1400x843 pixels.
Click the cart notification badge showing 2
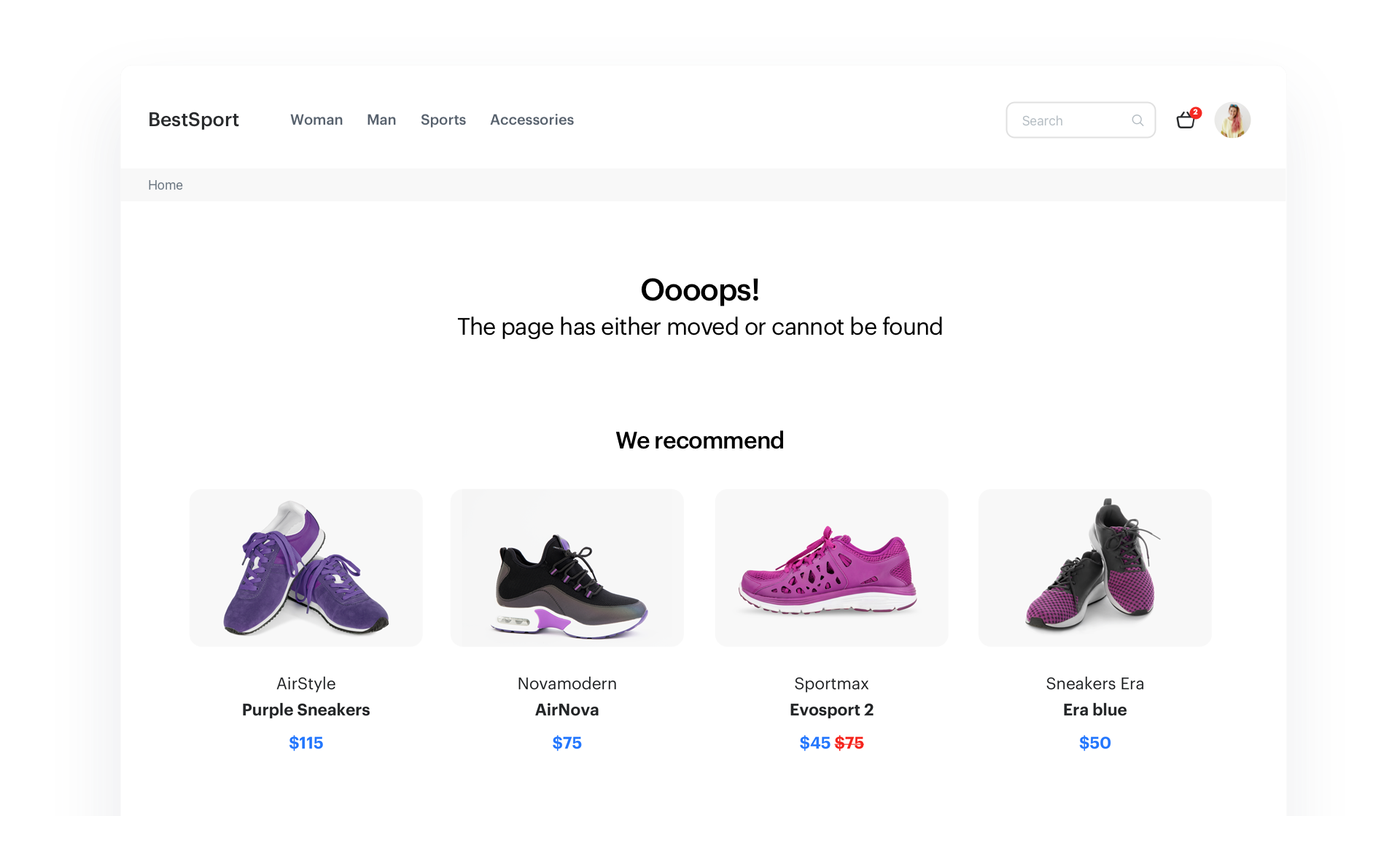click(x=1195, y=112)
